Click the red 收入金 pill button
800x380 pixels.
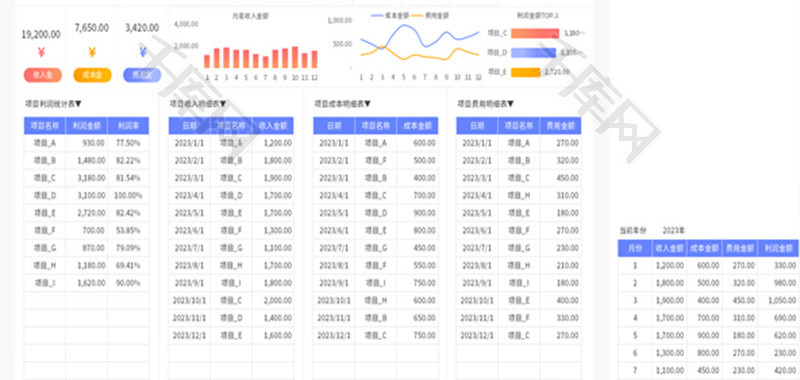click(x=42, y=75)
